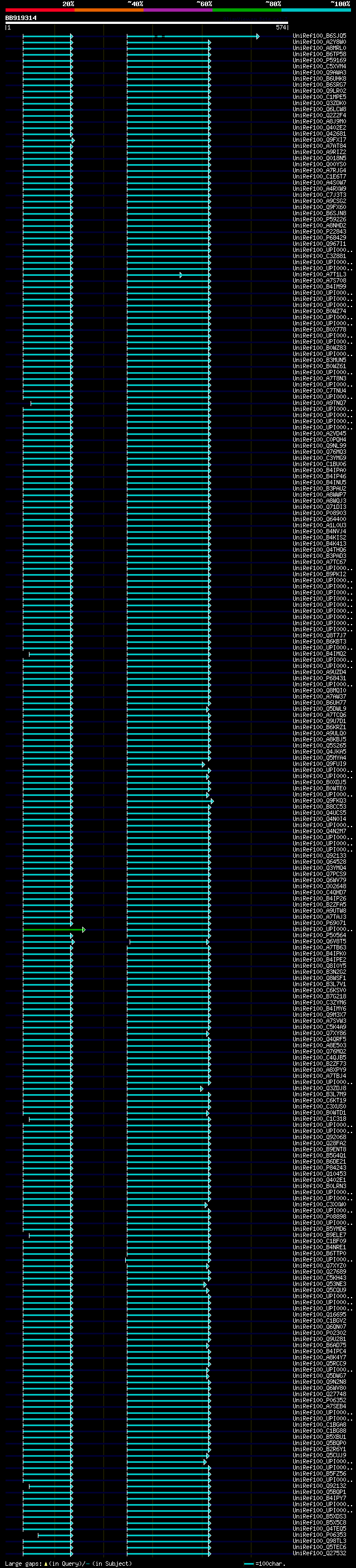Click the 'Large gaps' legend text
The width and height of the screenshot is (356, 1568).
tap(24, 1564)
